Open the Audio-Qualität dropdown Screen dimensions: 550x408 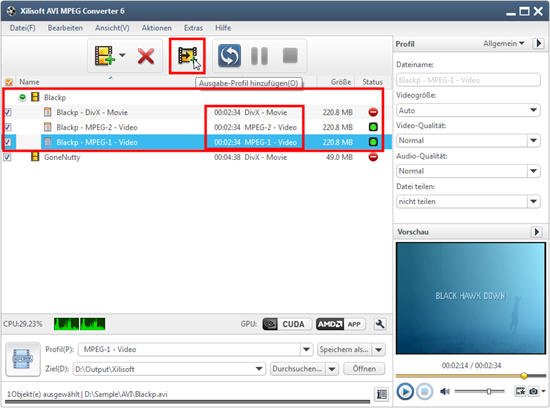click(x=468, y=171)
